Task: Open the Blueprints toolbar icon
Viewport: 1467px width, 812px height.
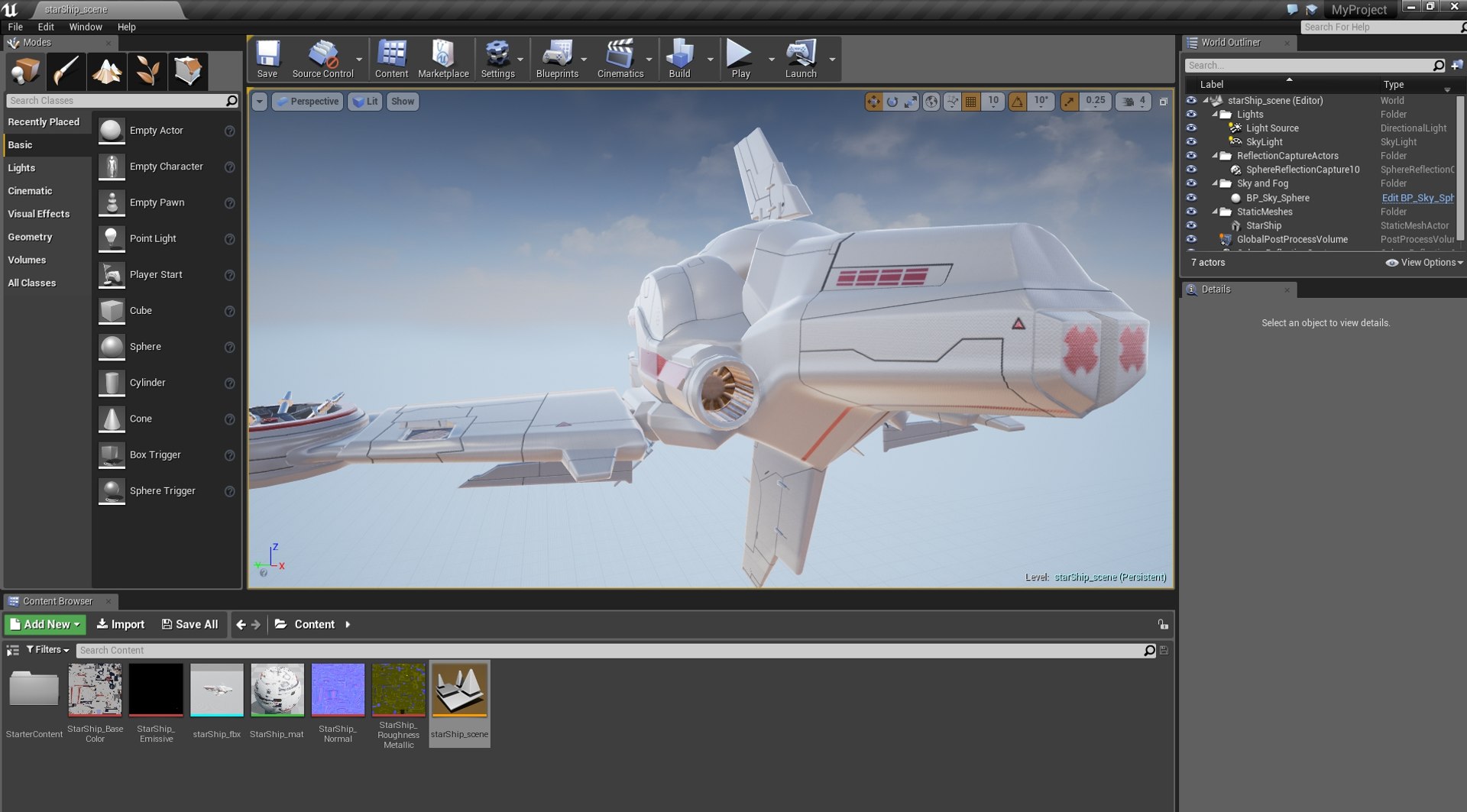Action: [x=557, y=59]
